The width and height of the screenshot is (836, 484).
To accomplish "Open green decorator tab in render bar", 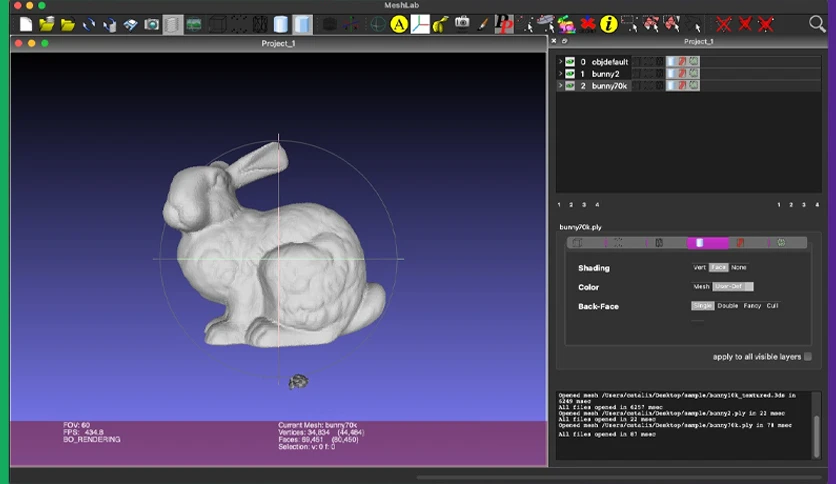I will coord(781,243).
